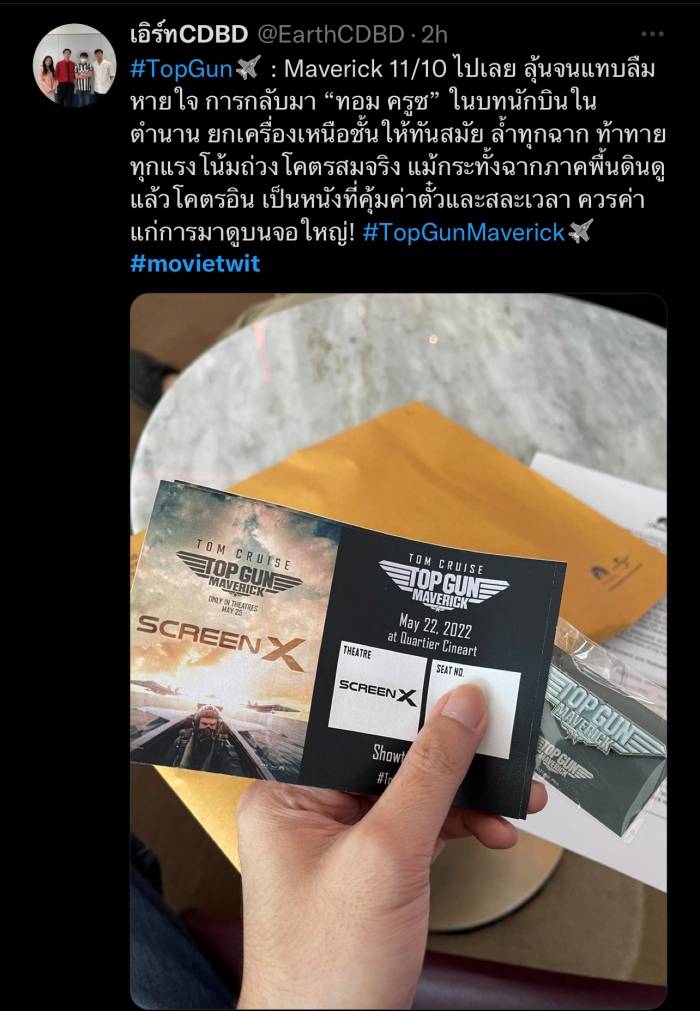Open the #TopGun hashtag
Screen dimensions: 700x1011
(x=181, y=68)
